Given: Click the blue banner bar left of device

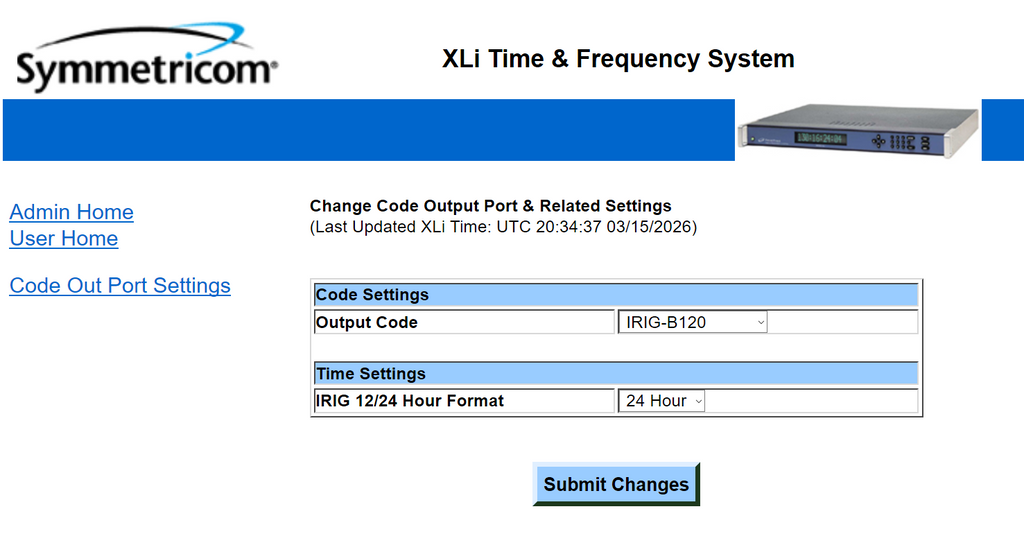Looking at the screenshot, I should click(x=368, y=130).
